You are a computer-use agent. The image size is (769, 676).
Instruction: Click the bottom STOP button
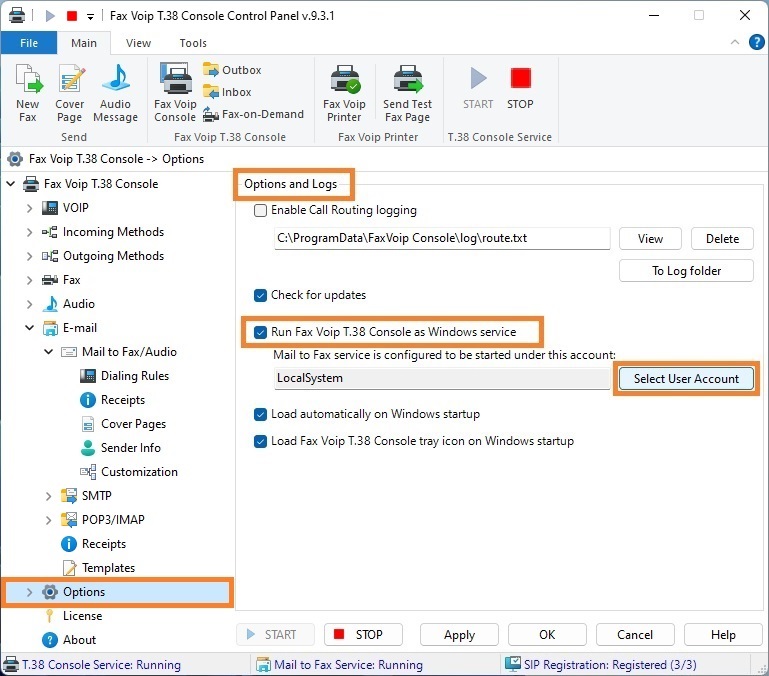tap(363, 635)
